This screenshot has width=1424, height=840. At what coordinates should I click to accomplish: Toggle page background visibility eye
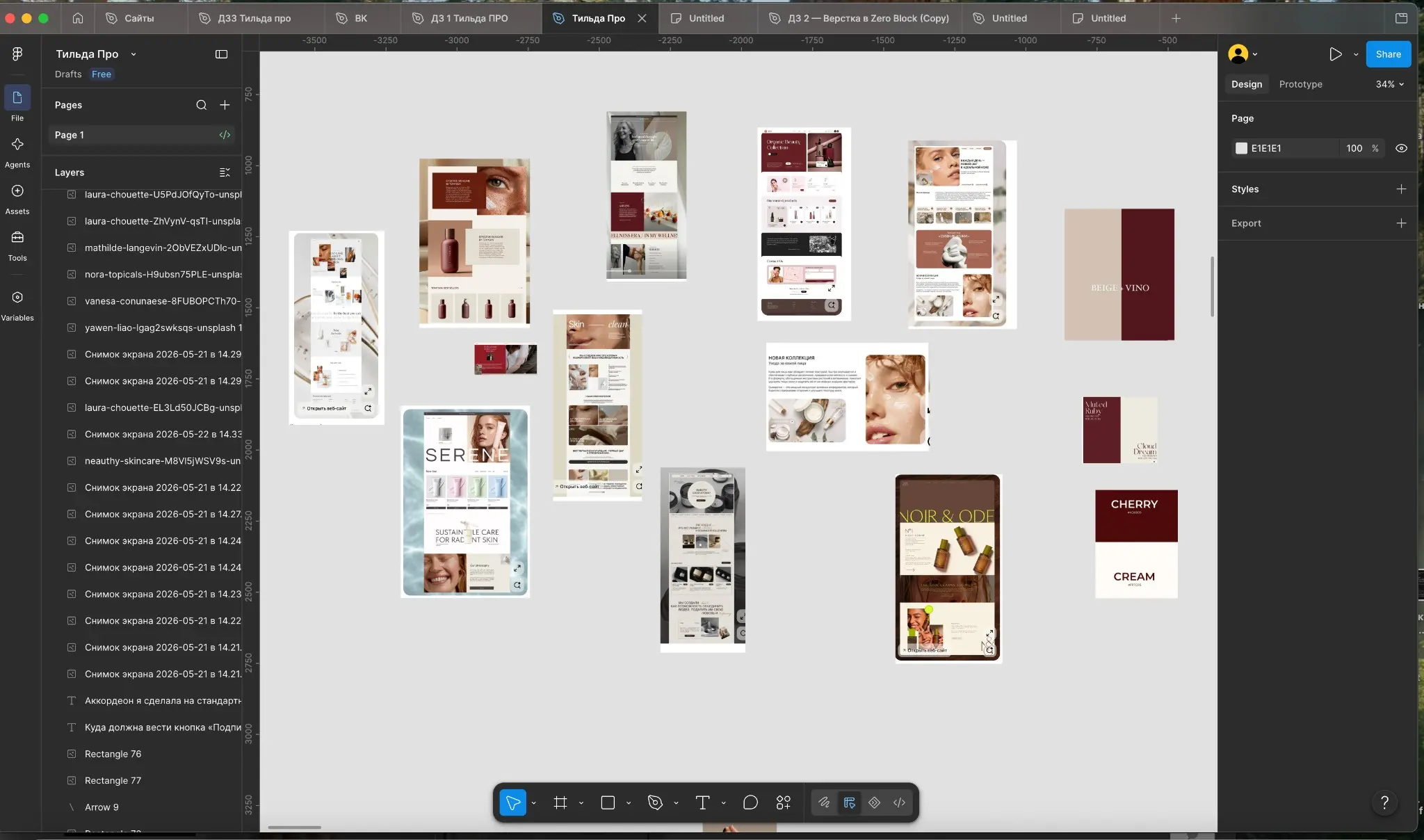click(x=1401, y=148)
